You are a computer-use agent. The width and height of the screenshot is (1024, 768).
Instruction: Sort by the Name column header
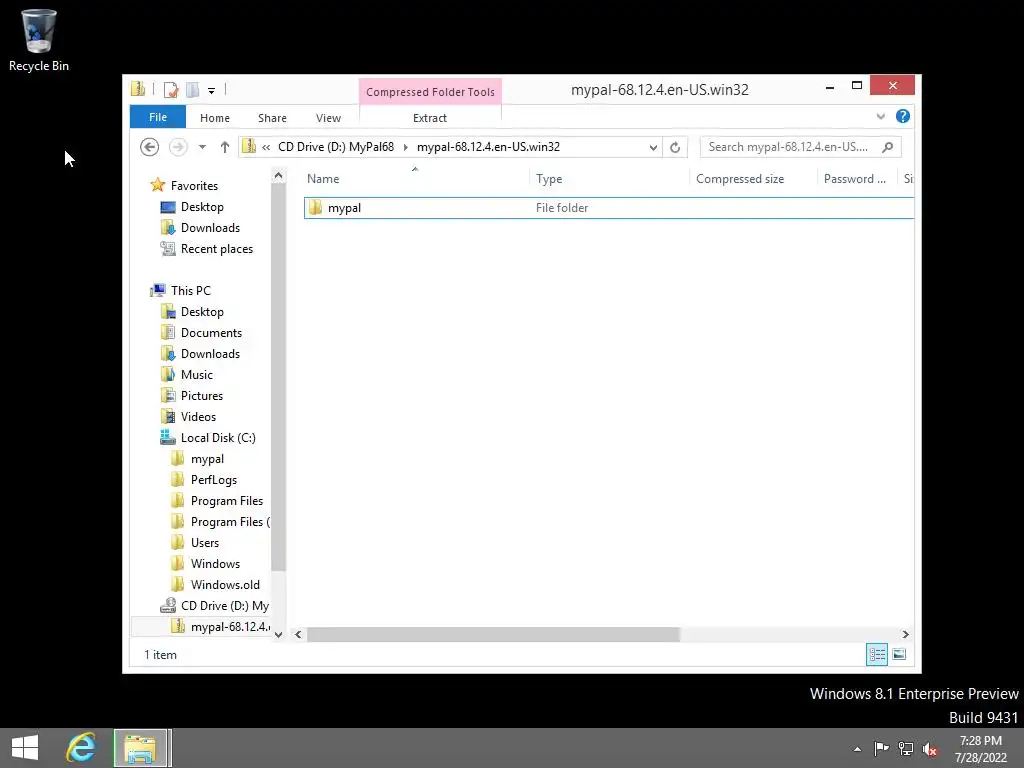(x=415, y=179)
